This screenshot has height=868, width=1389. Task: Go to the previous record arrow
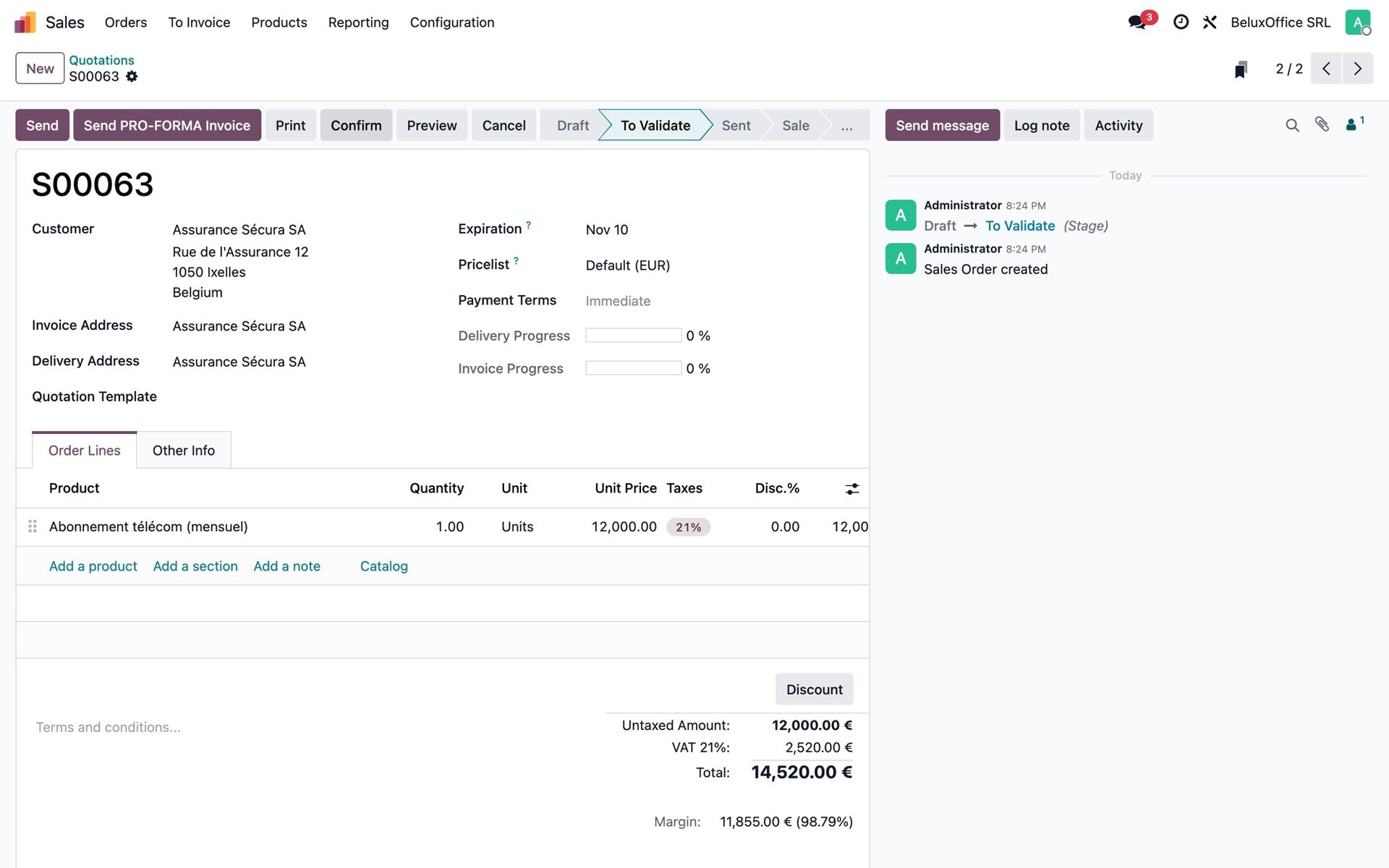tap(1326, 69)
